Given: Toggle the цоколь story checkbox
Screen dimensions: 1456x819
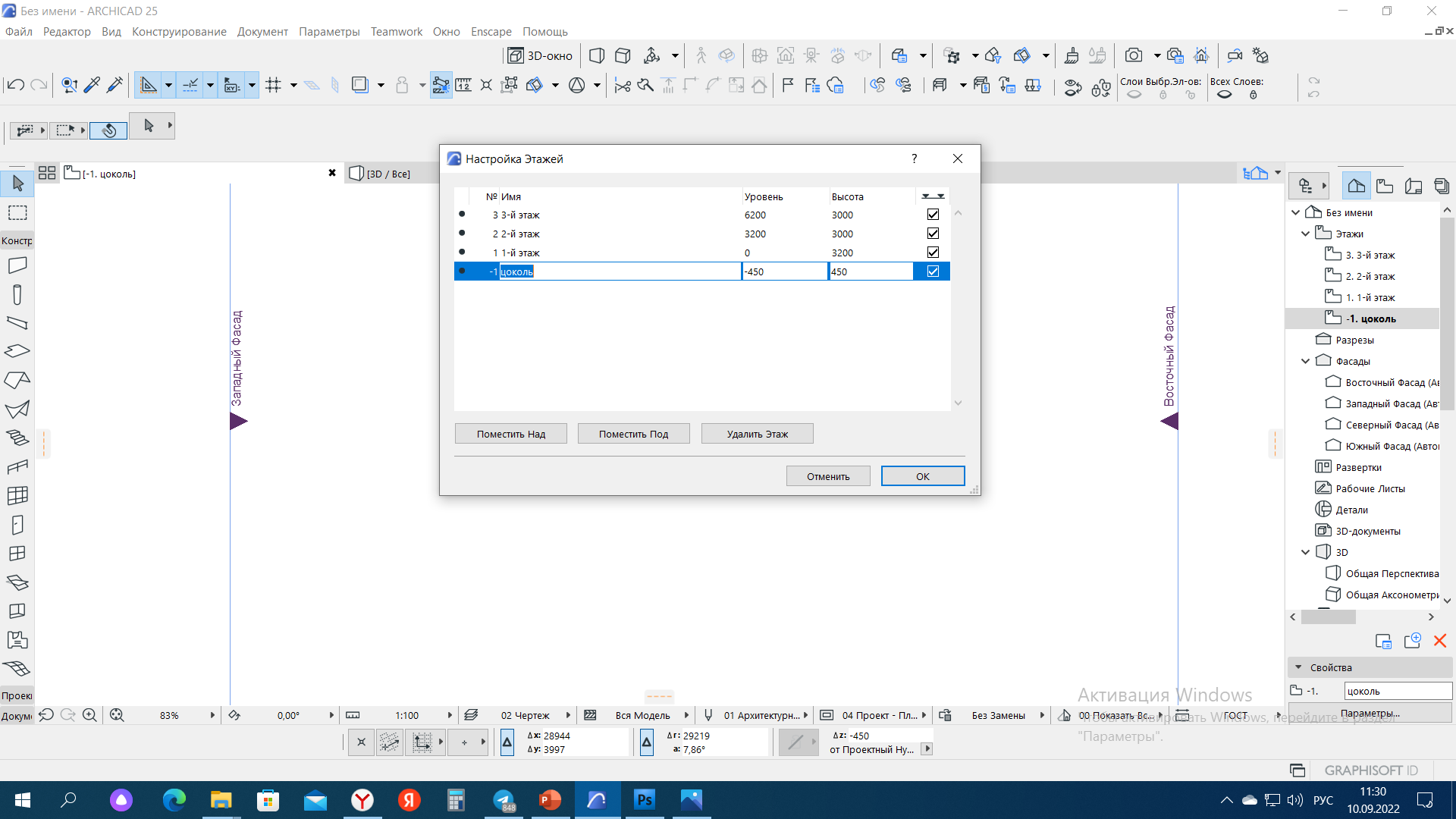Looking at the screenshot, I should coord(933,271).
